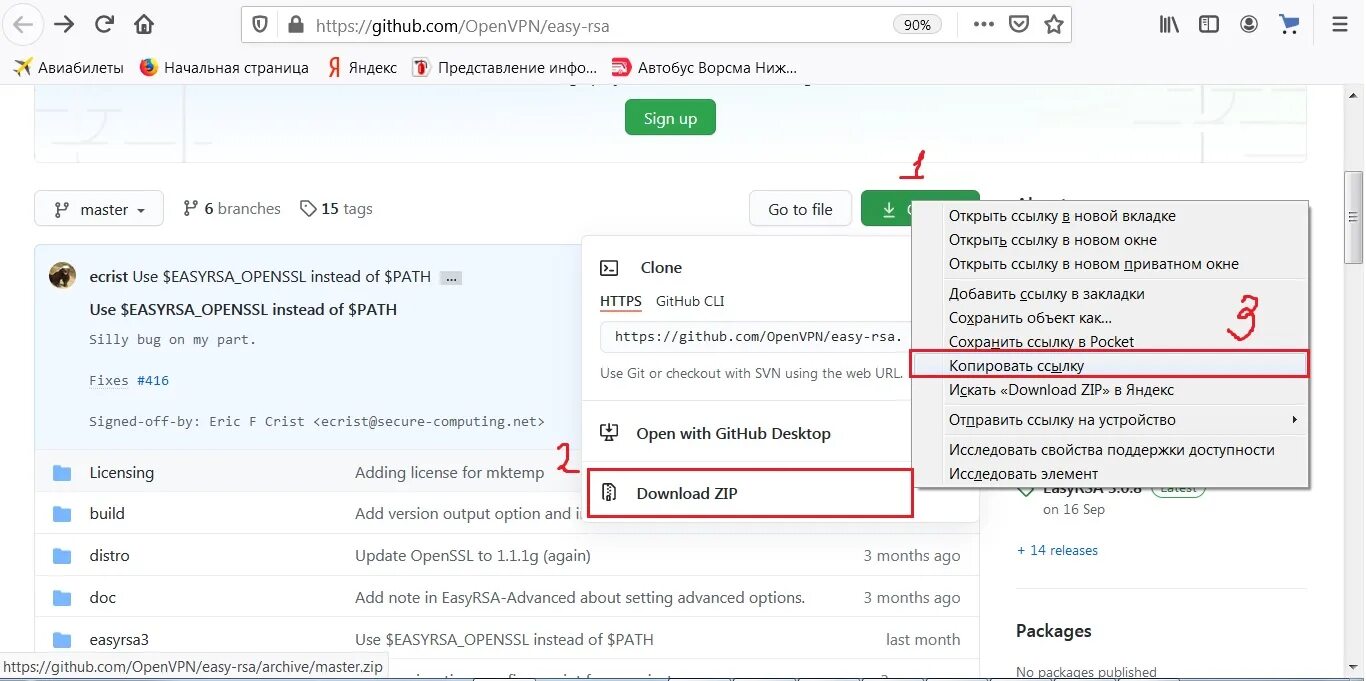Open the Представление инфо... bookmark

pos(504,68)
